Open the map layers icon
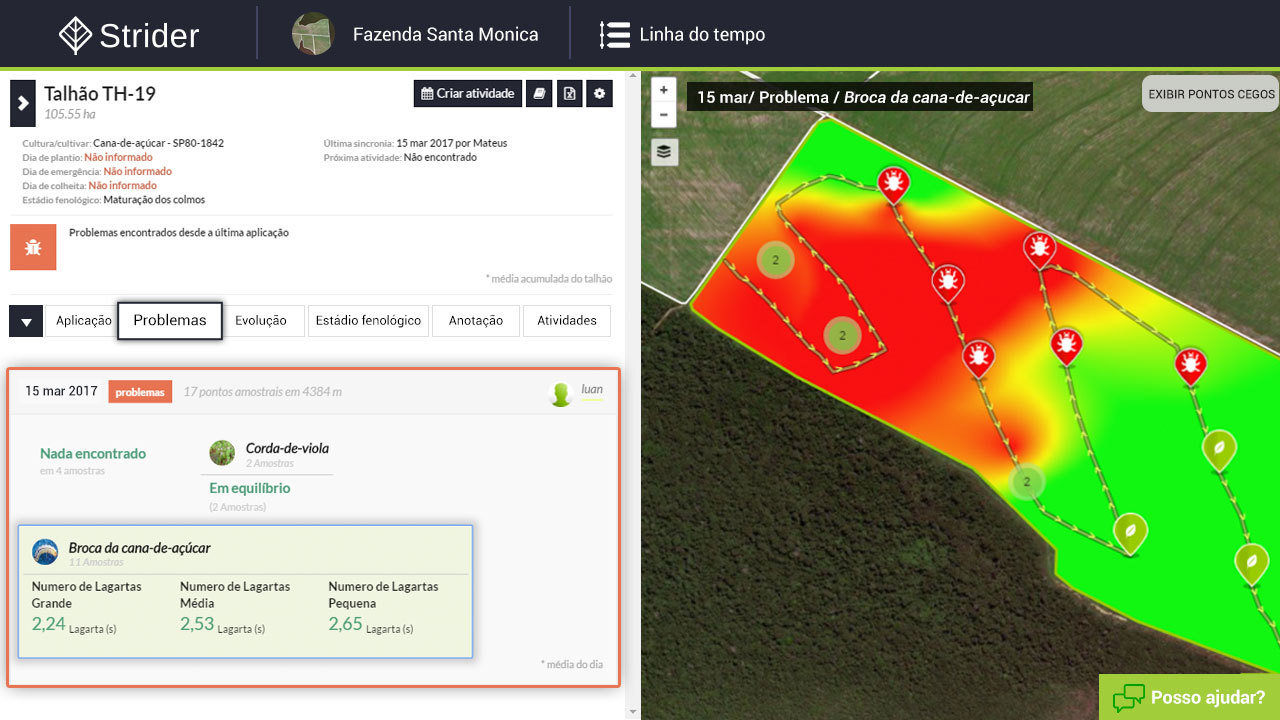This screenshot has width=1280, height=720. [664, 152]
